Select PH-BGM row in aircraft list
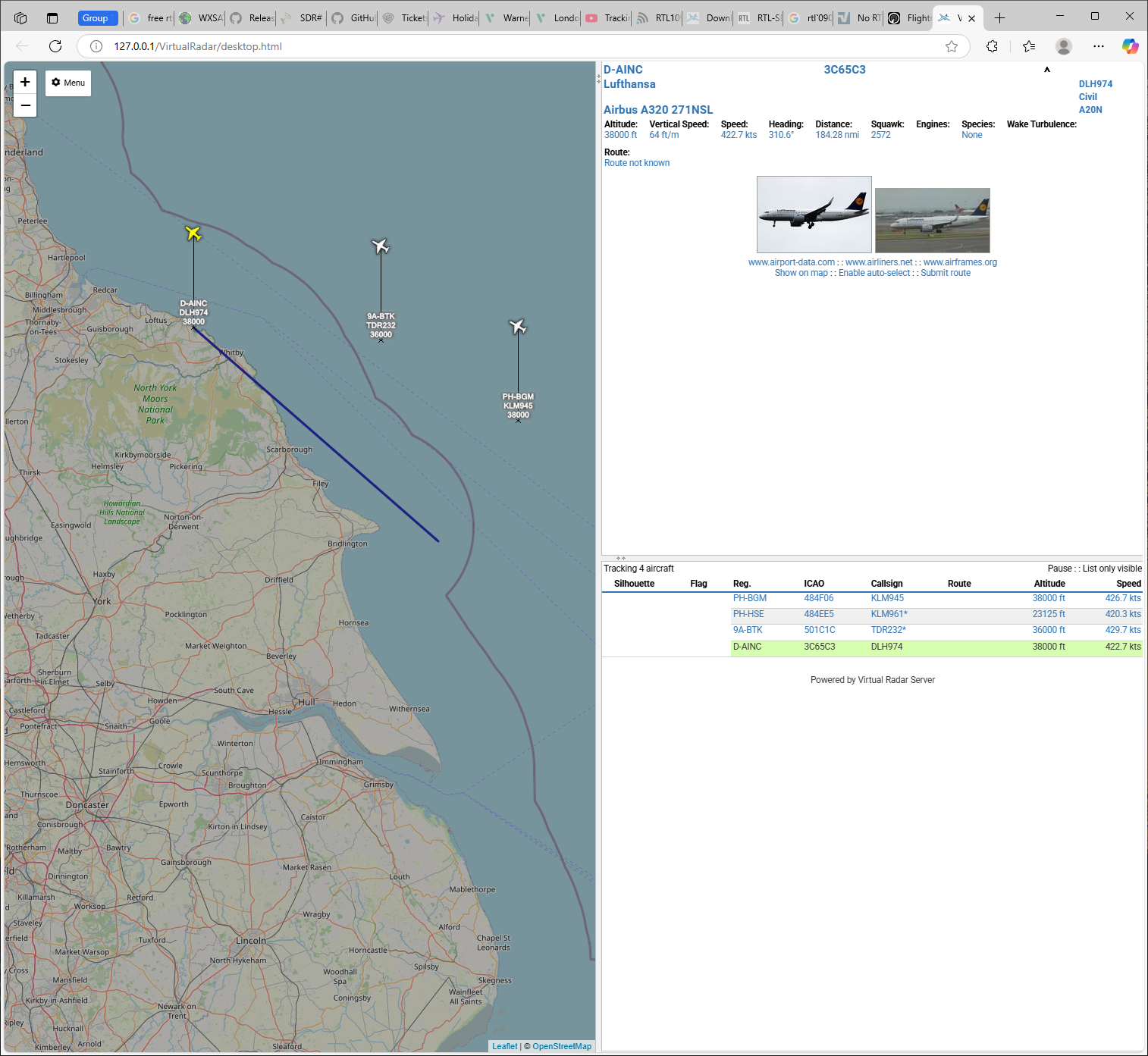This screenshot has height=1056, width=1148. 872,599
